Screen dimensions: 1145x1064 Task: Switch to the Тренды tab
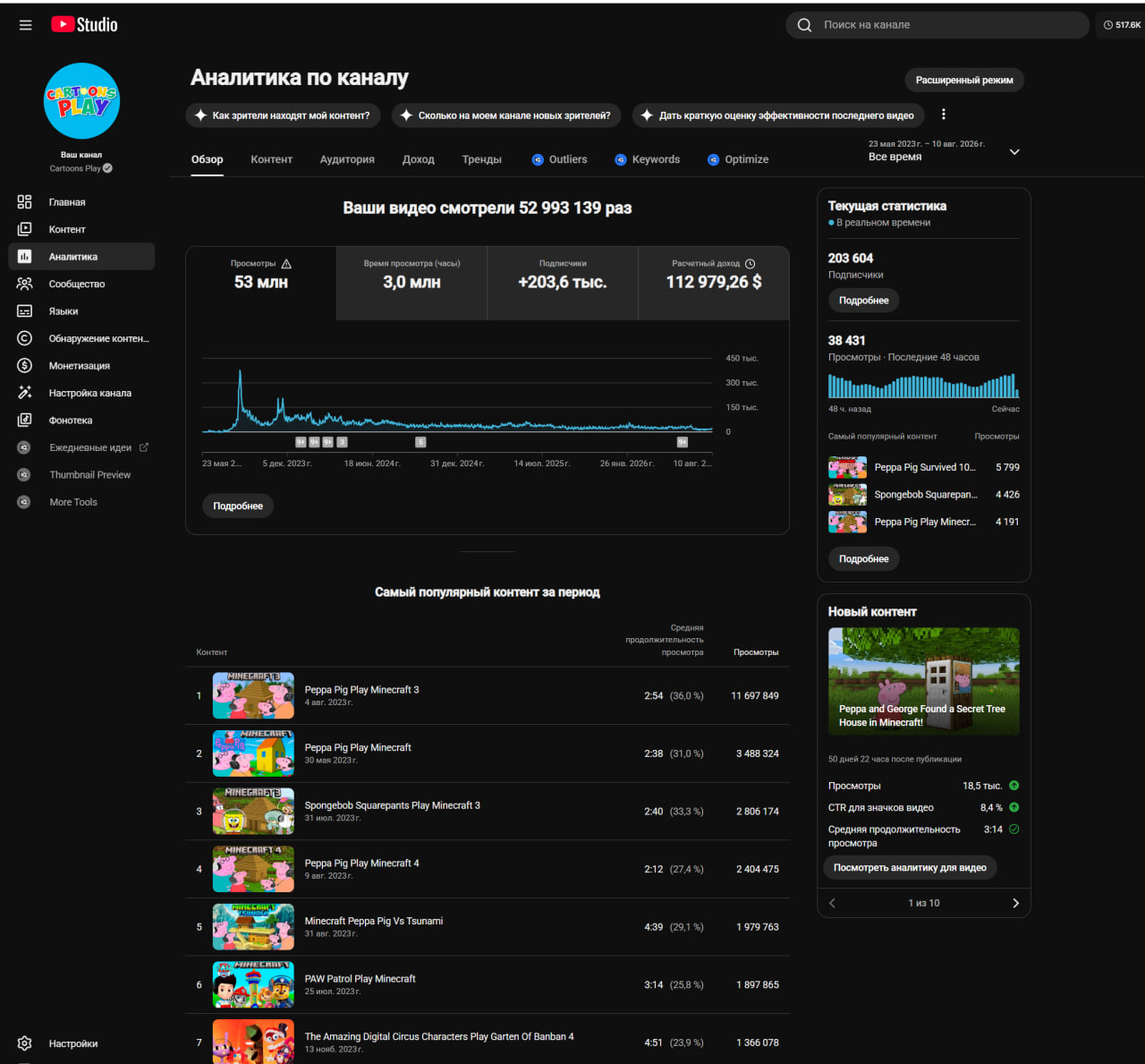click(x=481, y=159)
